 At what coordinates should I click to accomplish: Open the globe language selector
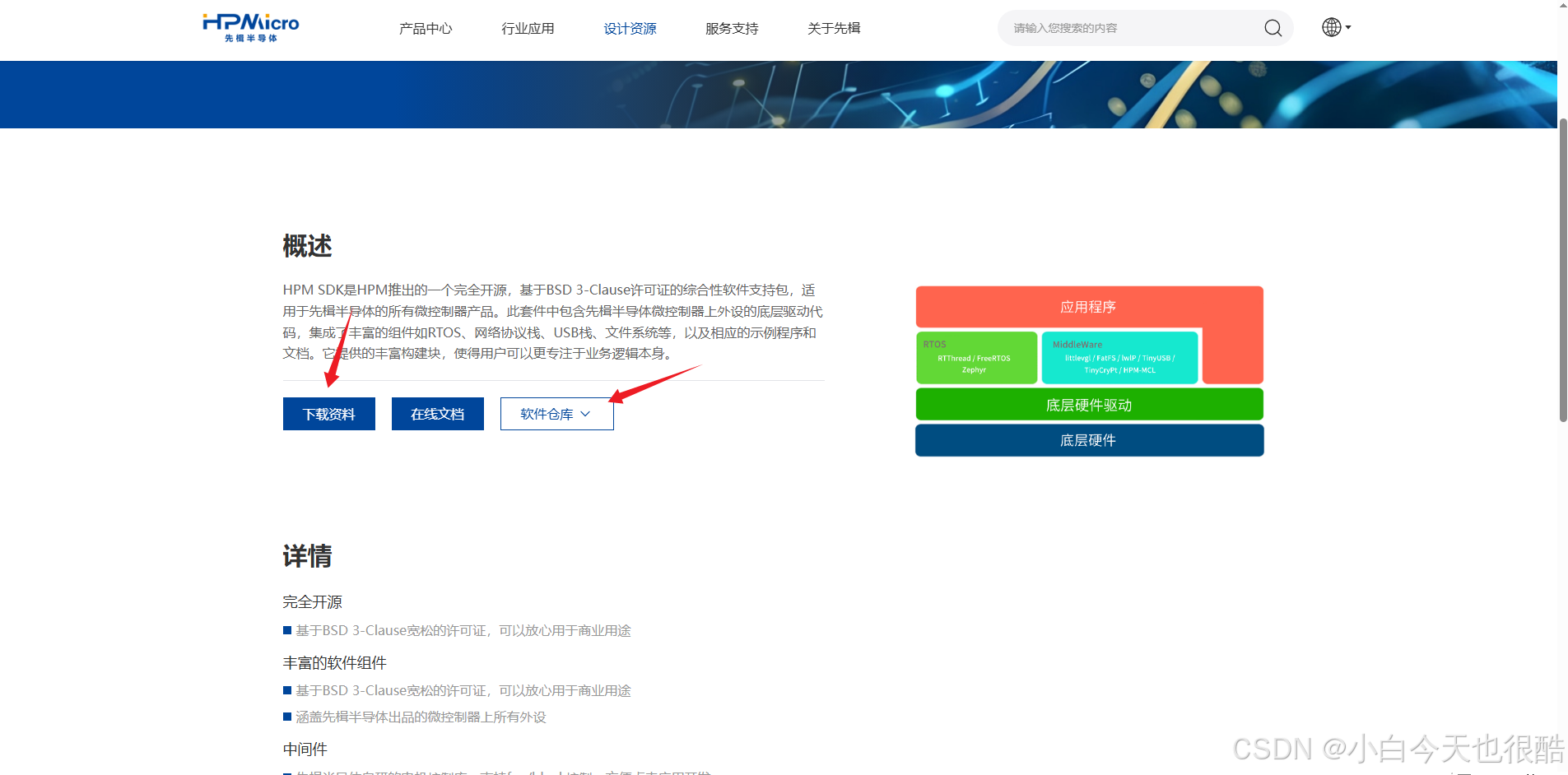(1336, 27)
